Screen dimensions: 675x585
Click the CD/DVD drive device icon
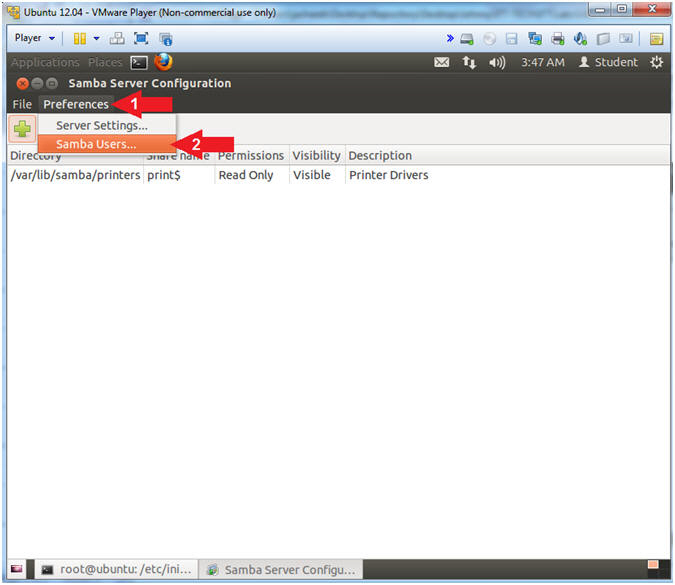click(x=489, y=39)
